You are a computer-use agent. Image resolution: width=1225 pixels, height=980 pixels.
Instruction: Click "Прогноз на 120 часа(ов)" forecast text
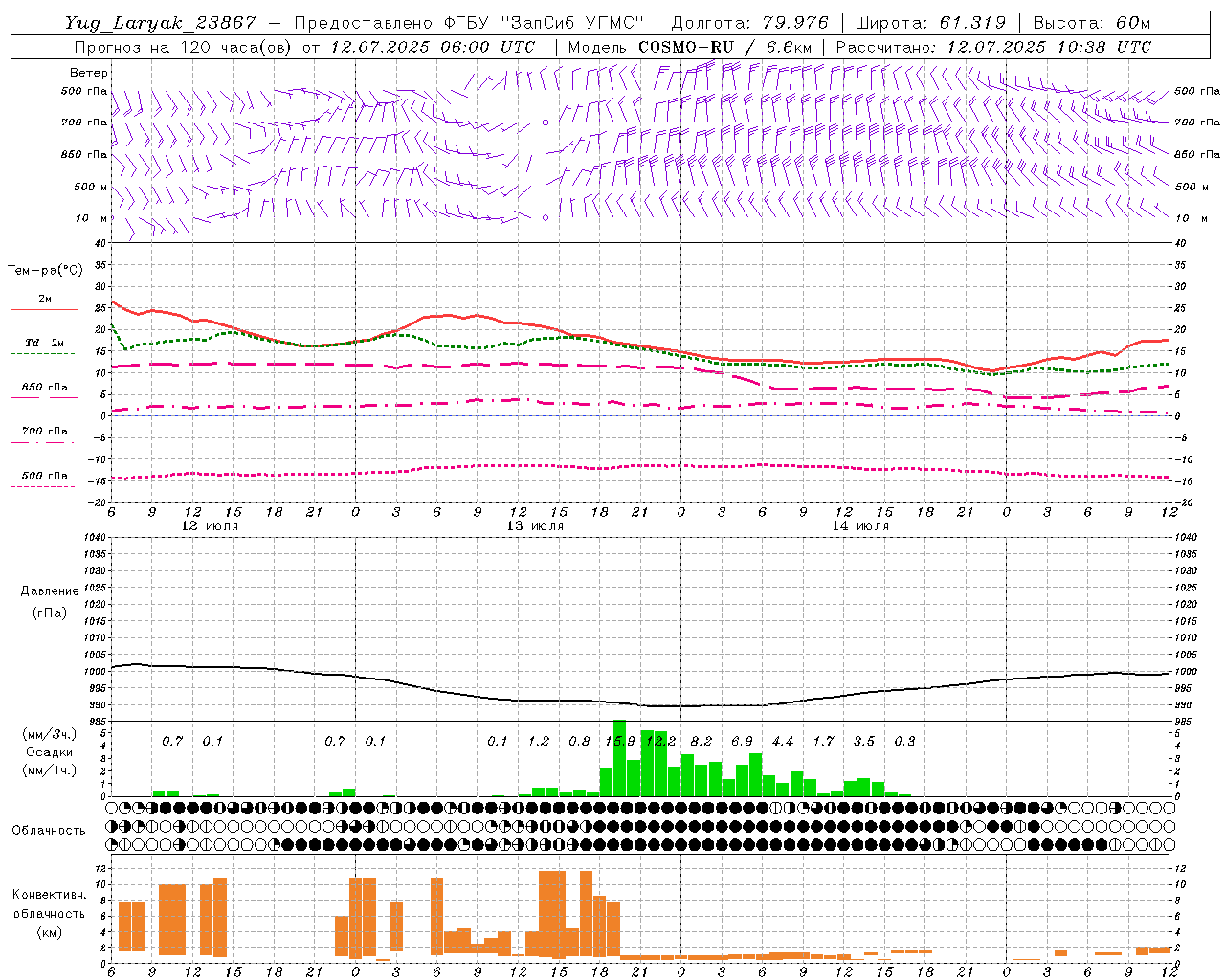pos(185,47)
